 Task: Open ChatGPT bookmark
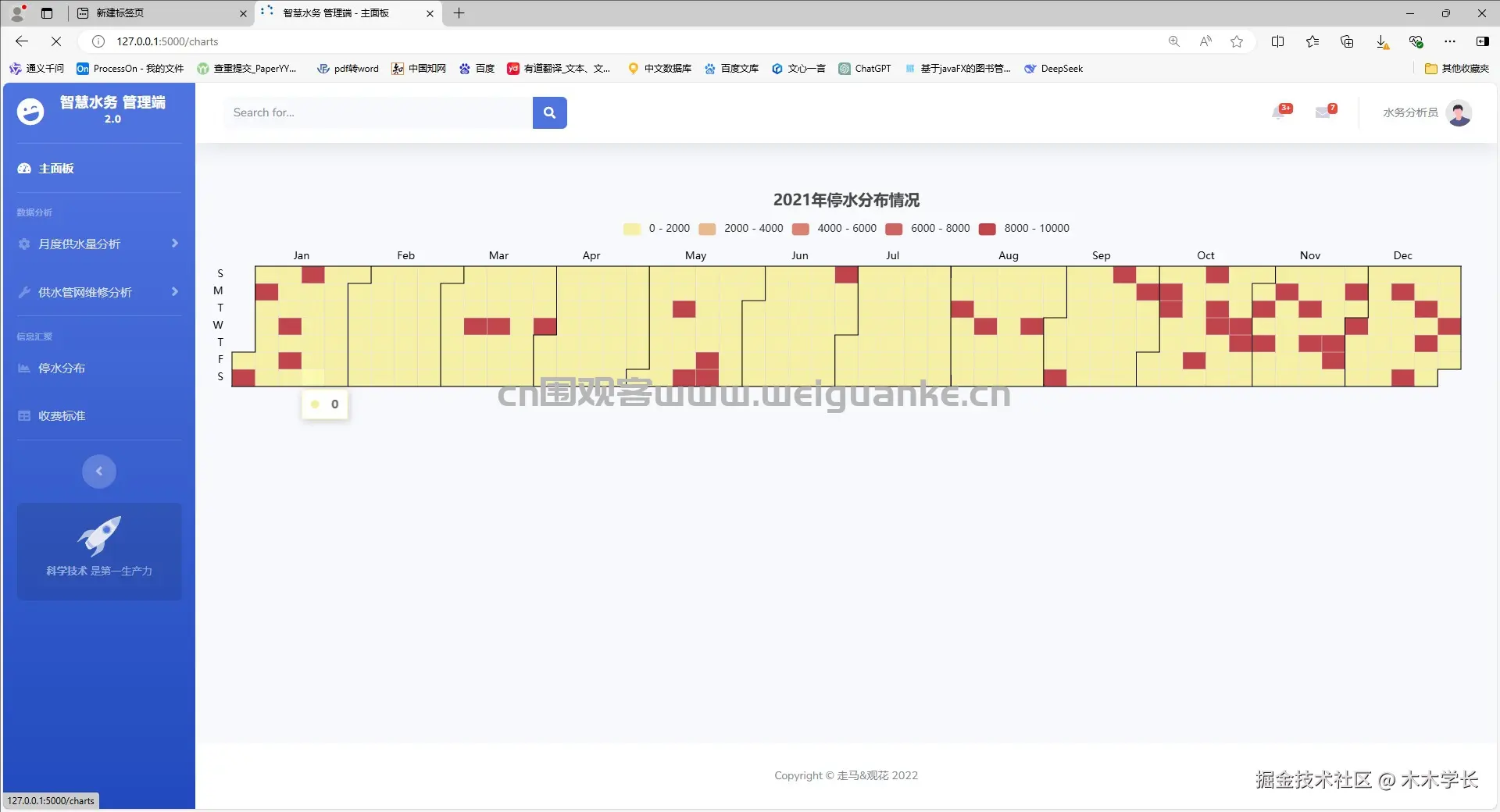coord(865,69)
